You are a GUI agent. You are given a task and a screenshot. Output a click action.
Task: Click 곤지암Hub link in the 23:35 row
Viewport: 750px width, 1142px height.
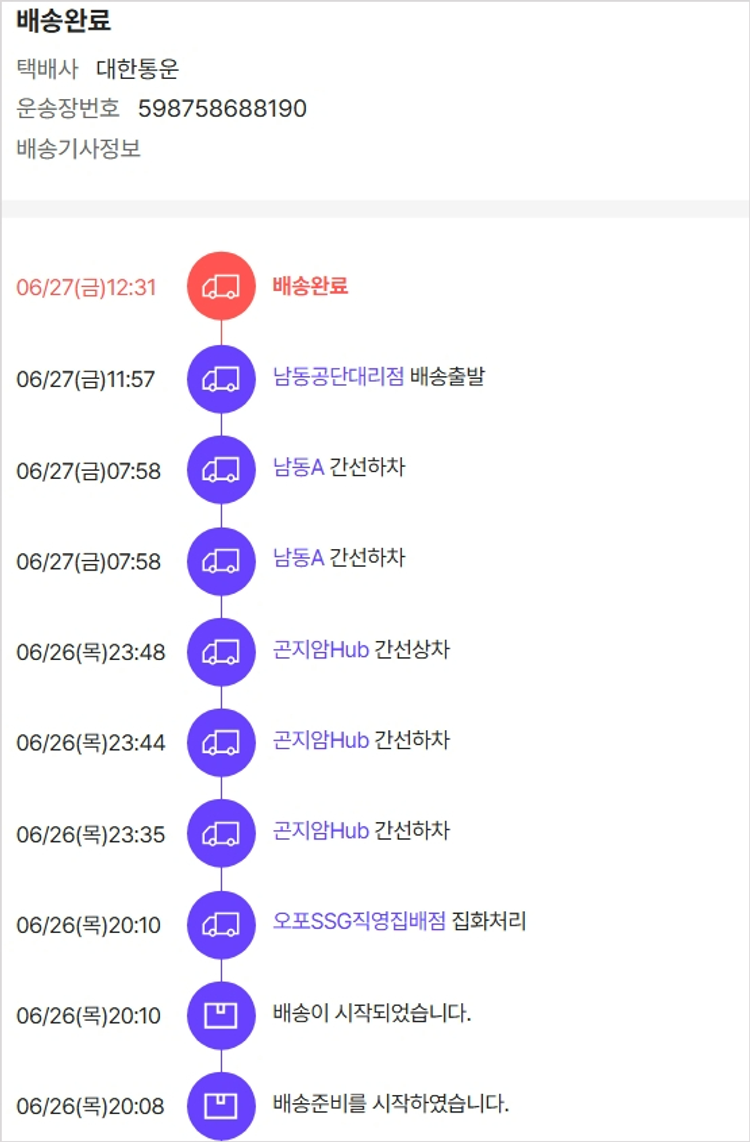321,831
